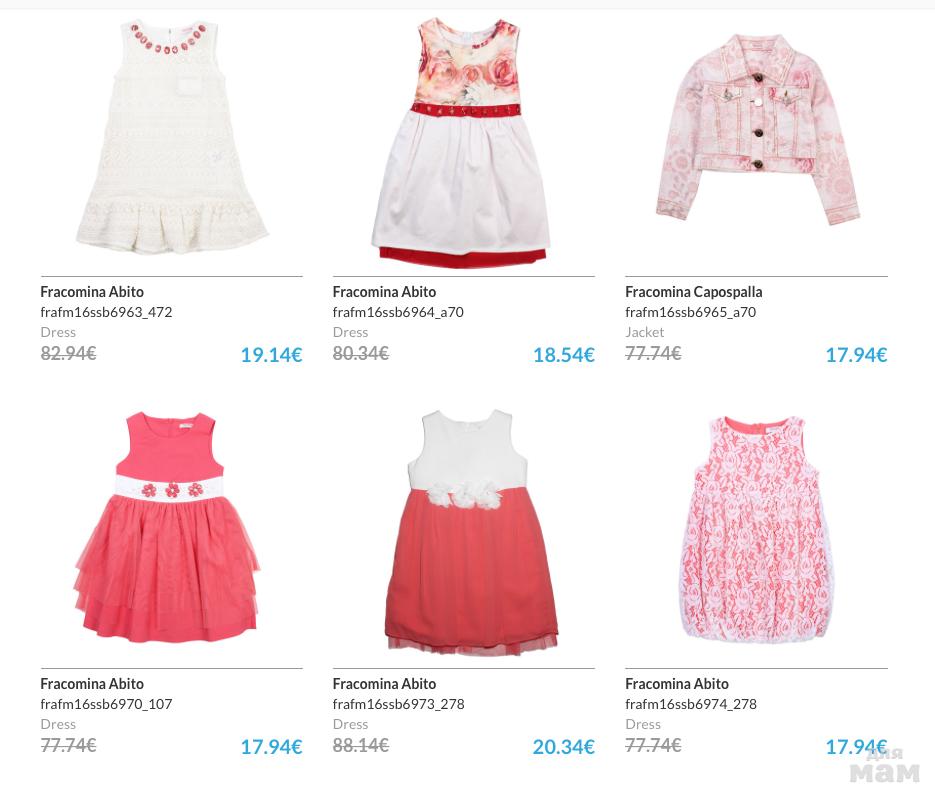View the white top coral skirt dress
This screenshot has width=935, height=797.
[x=471, y=529]
